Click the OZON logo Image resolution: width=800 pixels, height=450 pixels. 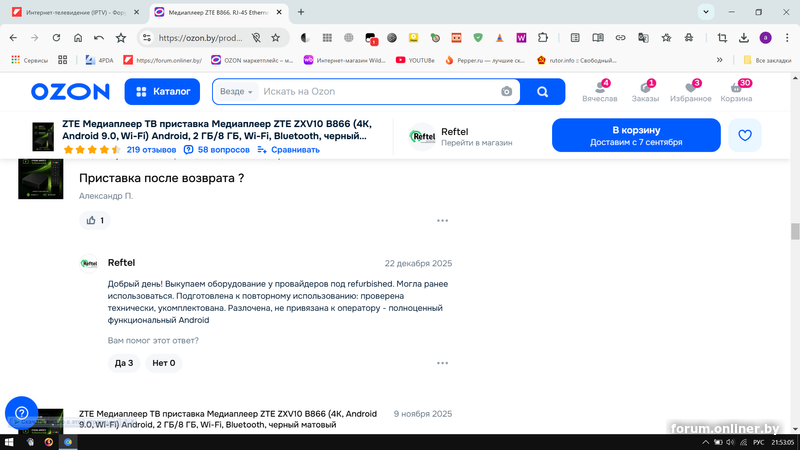click(70, 92)
